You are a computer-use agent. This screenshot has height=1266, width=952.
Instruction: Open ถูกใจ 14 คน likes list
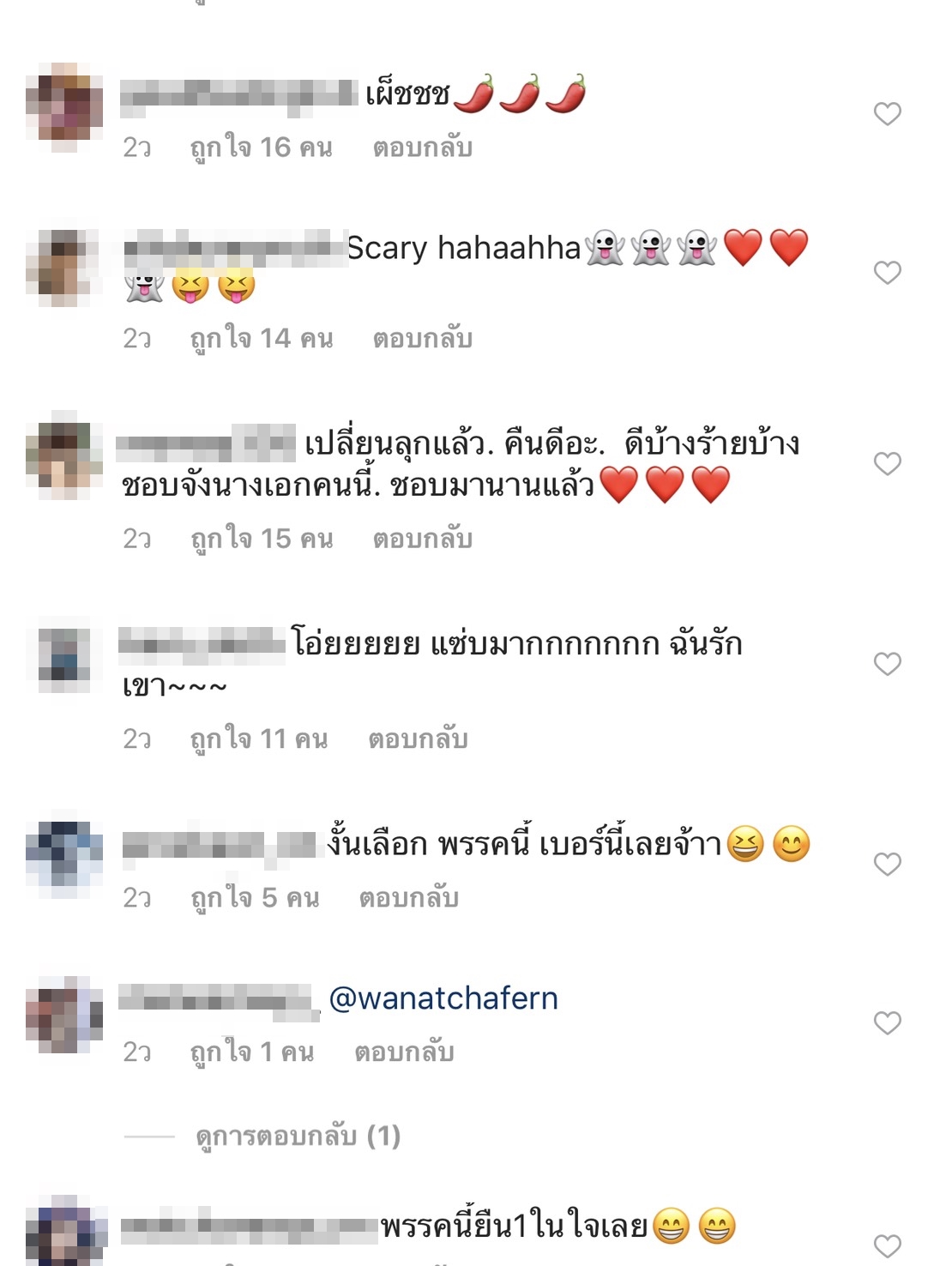[262, 339]
